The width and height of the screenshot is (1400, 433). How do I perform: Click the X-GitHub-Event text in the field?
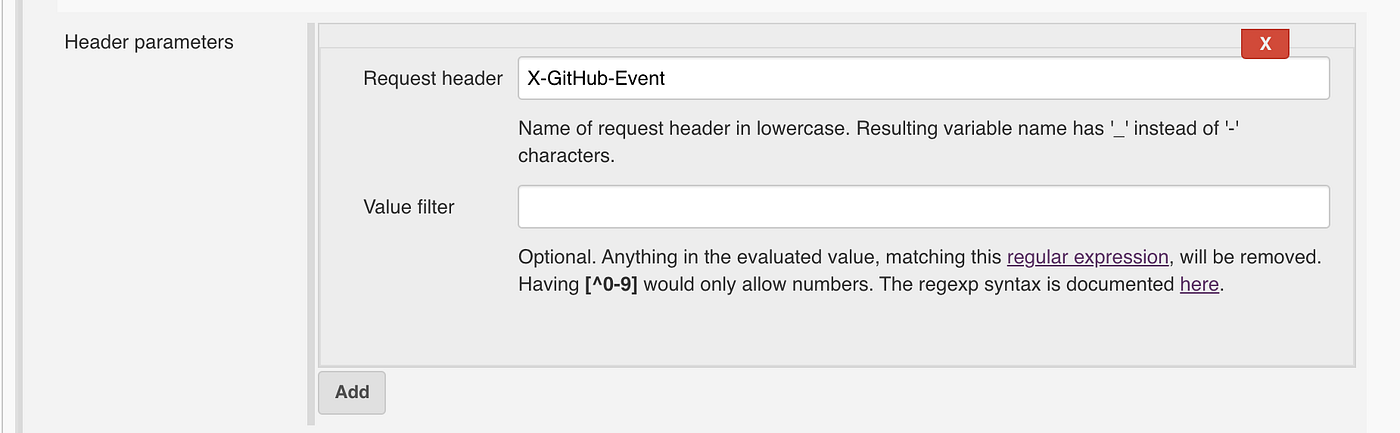(596, 78)
